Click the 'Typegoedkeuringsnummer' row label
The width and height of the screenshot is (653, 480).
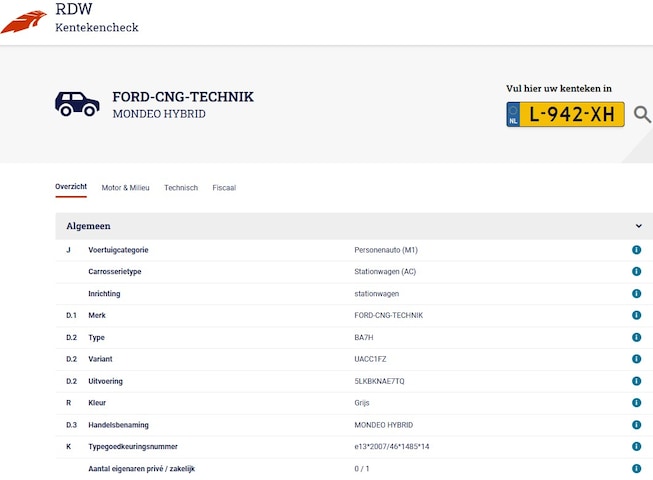(133, 446)
